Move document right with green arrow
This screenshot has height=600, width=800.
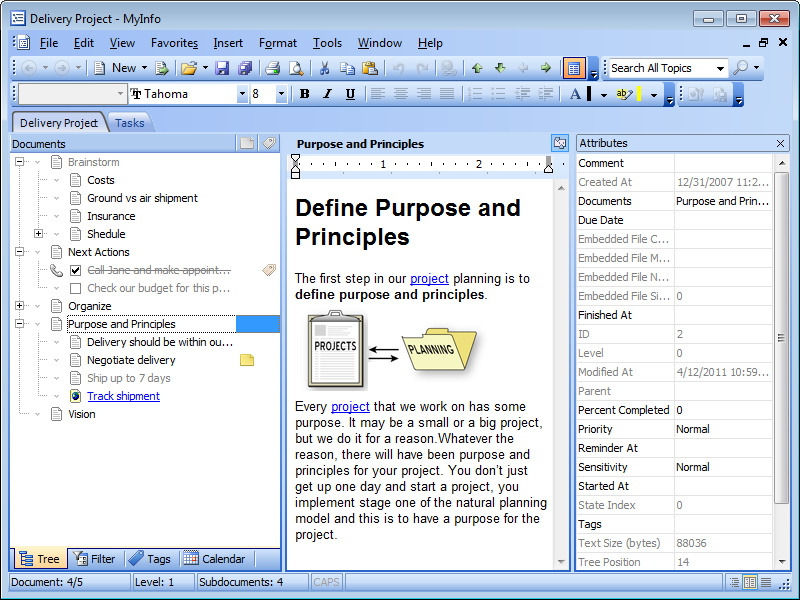click(546, 68)
